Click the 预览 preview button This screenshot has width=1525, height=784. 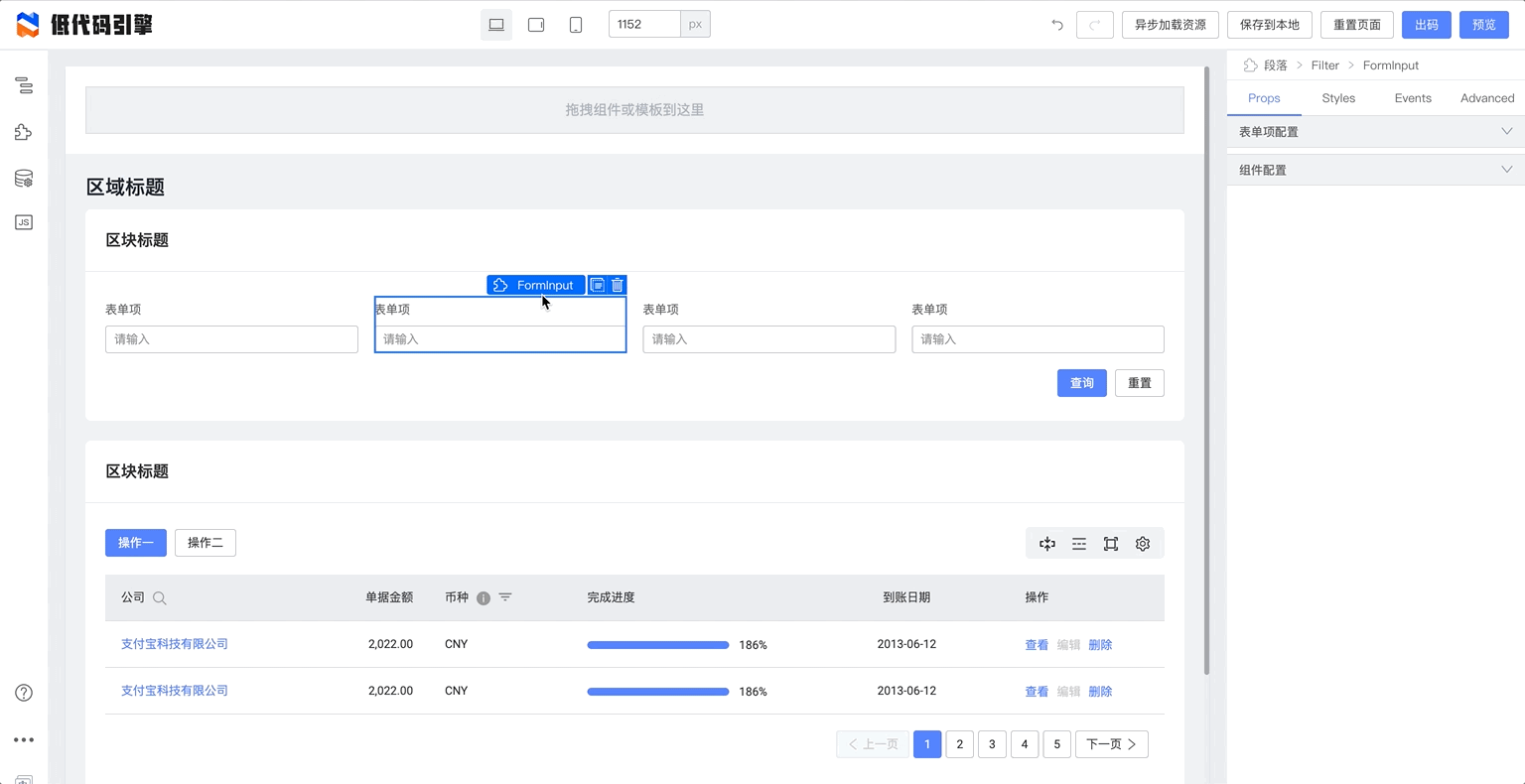(x=1484, y=25)
